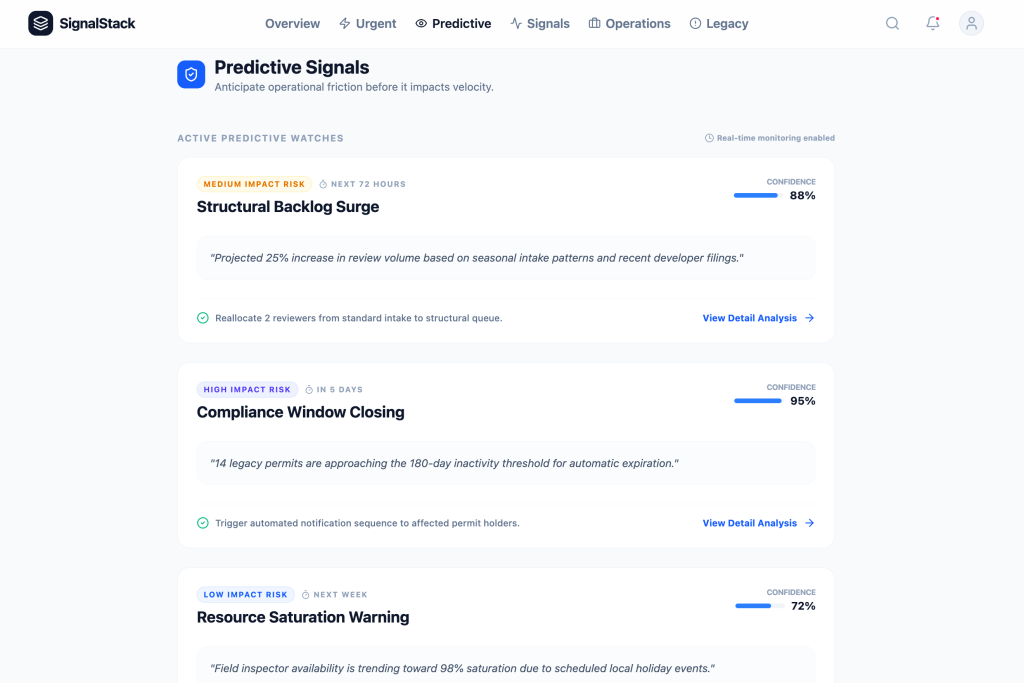Open the Structural Backlog Surge title
Viewport: 1024px width, 683px height.
pyautogui.click(x=288, y=207)
